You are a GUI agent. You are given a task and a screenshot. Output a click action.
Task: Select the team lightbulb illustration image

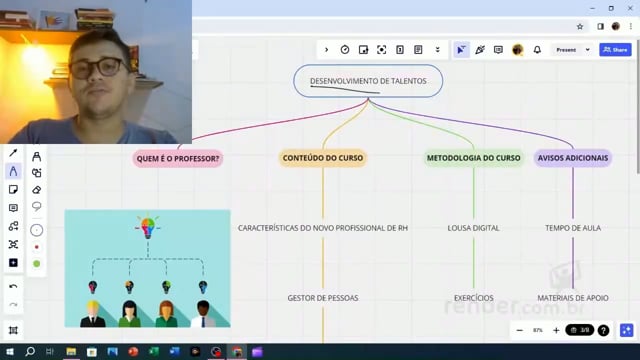point(147,269)
